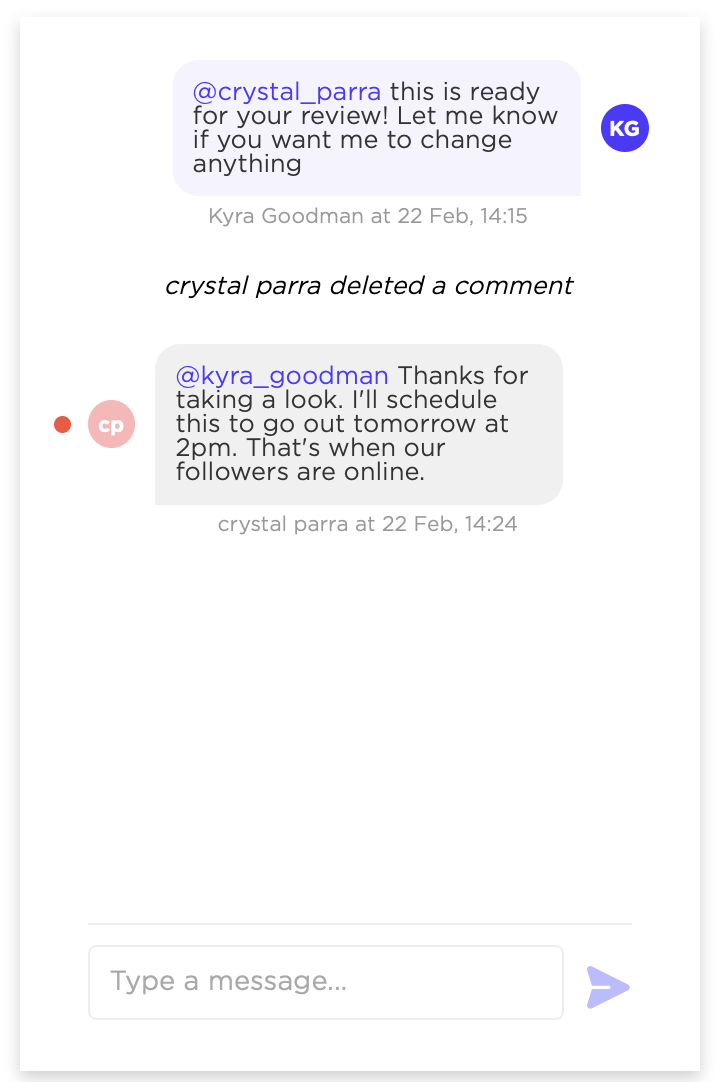Select Kyra's ready for review message bubble

click(377, 128)
